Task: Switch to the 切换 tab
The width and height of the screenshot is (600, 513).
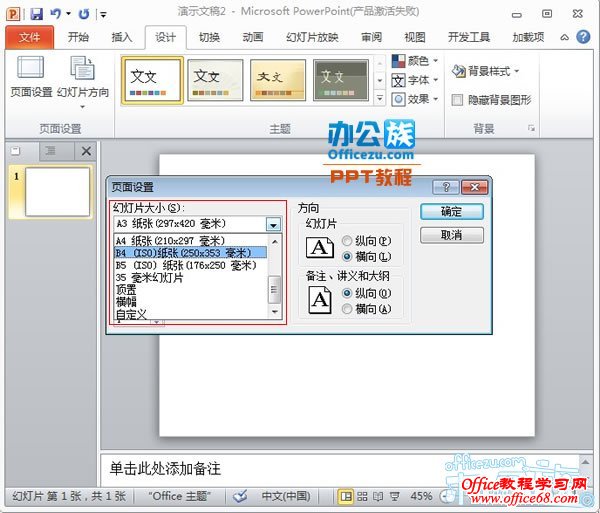Action: pyautogui.click(x=209, y=37)
